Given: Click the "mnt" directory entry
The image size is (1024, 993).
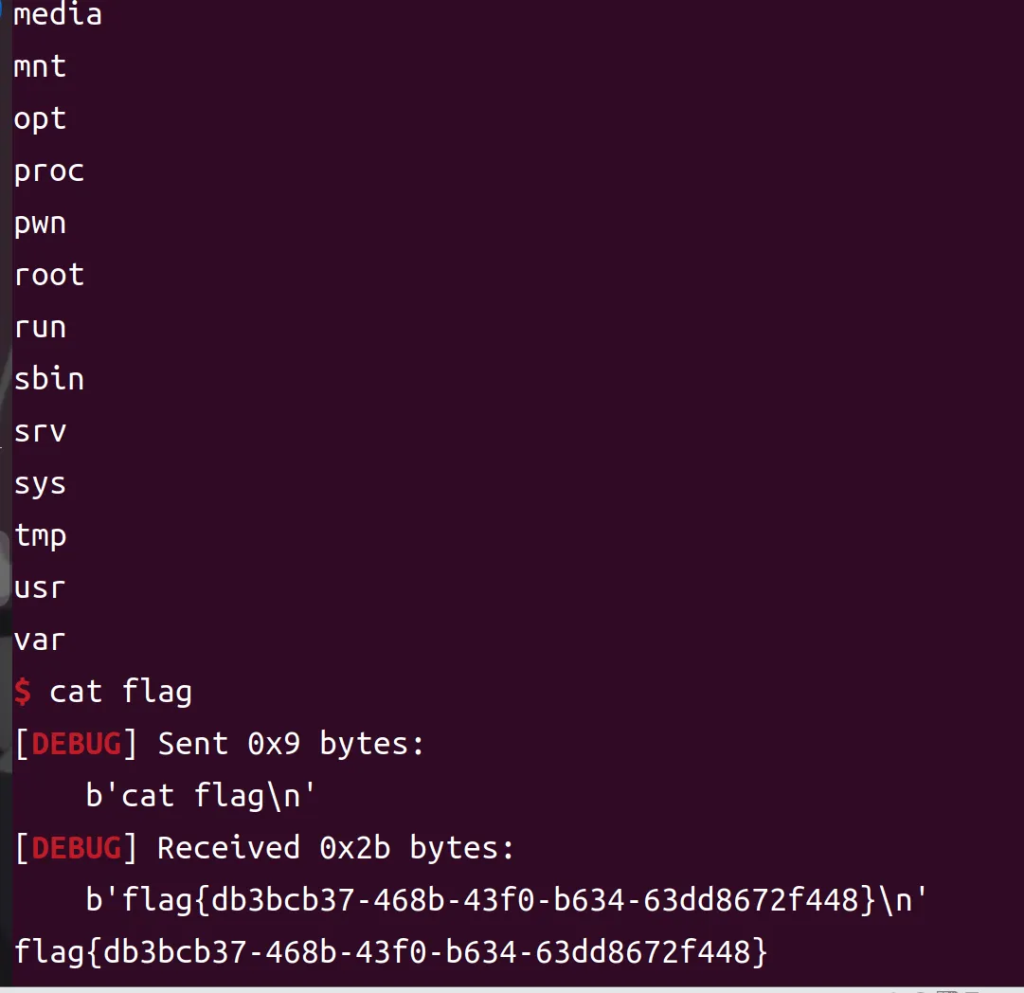Looking at the screenshot, I should click(x=40, y=67).
